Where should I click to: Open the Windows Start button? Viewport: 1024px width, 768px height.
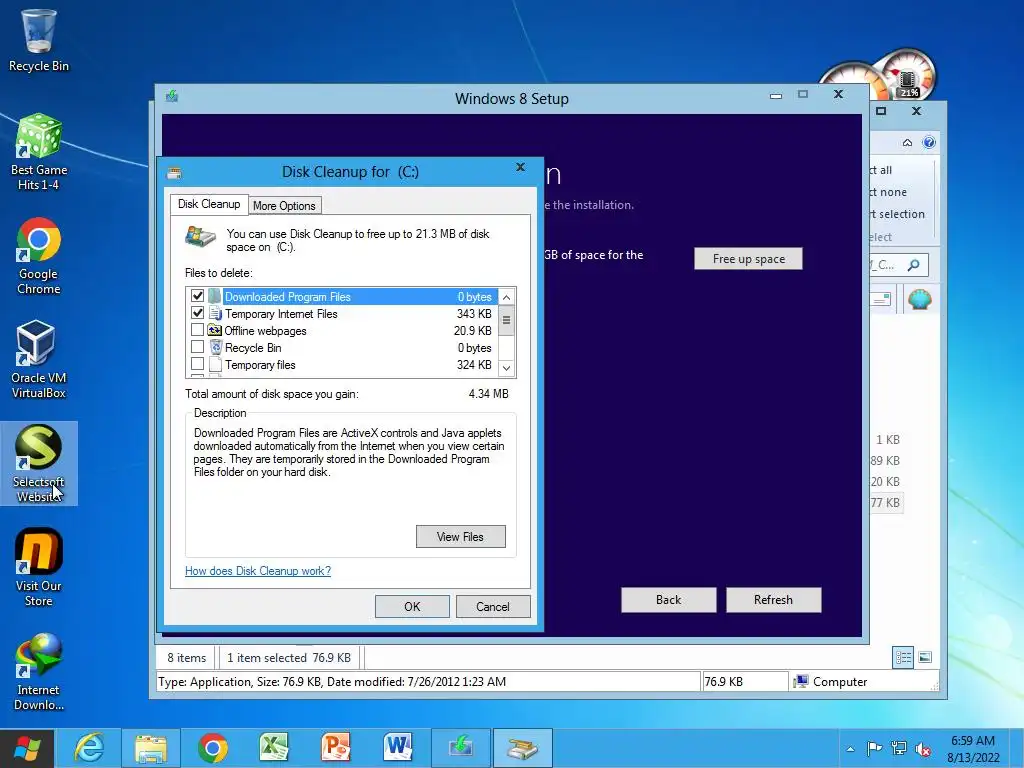pyautogui.click(x=27, y=748)
